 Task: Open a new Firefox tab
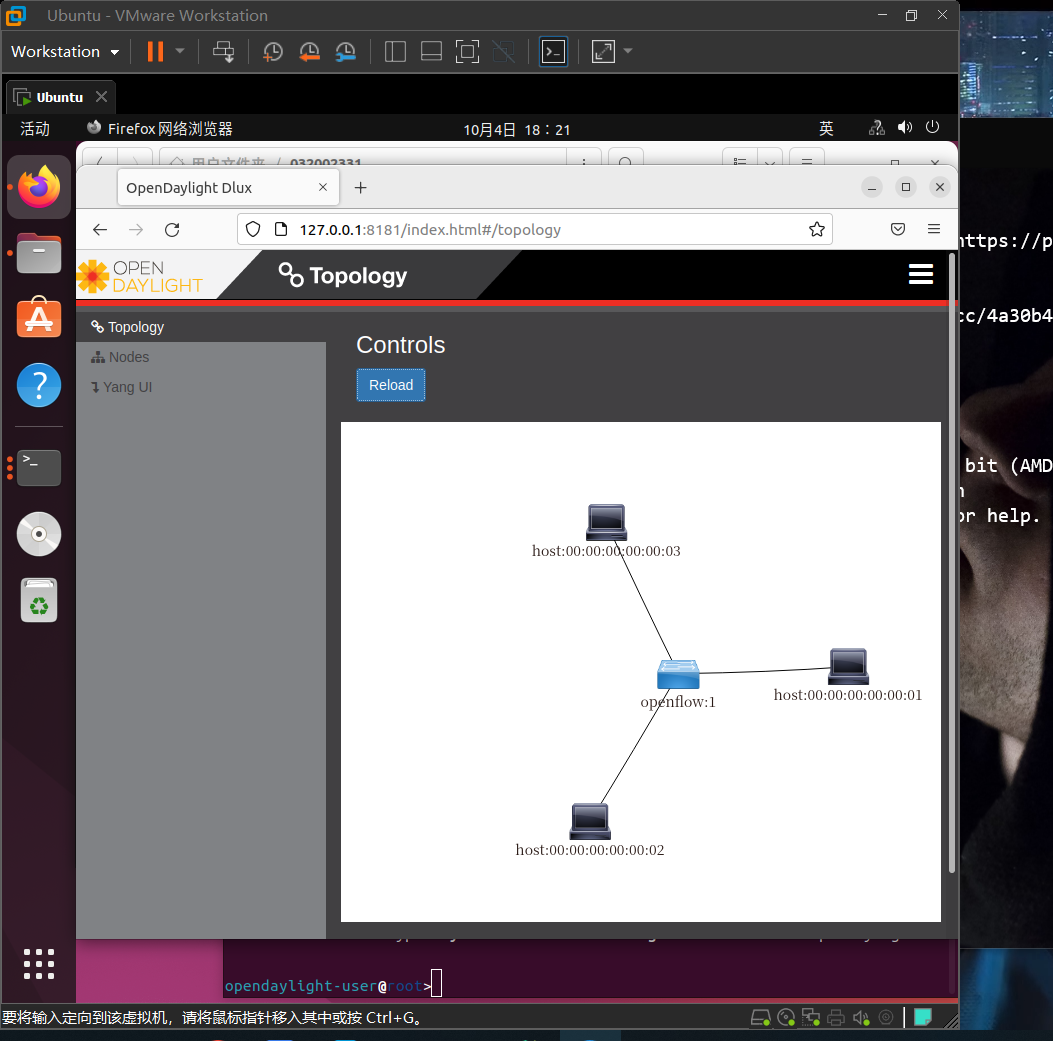click(361, 188)
